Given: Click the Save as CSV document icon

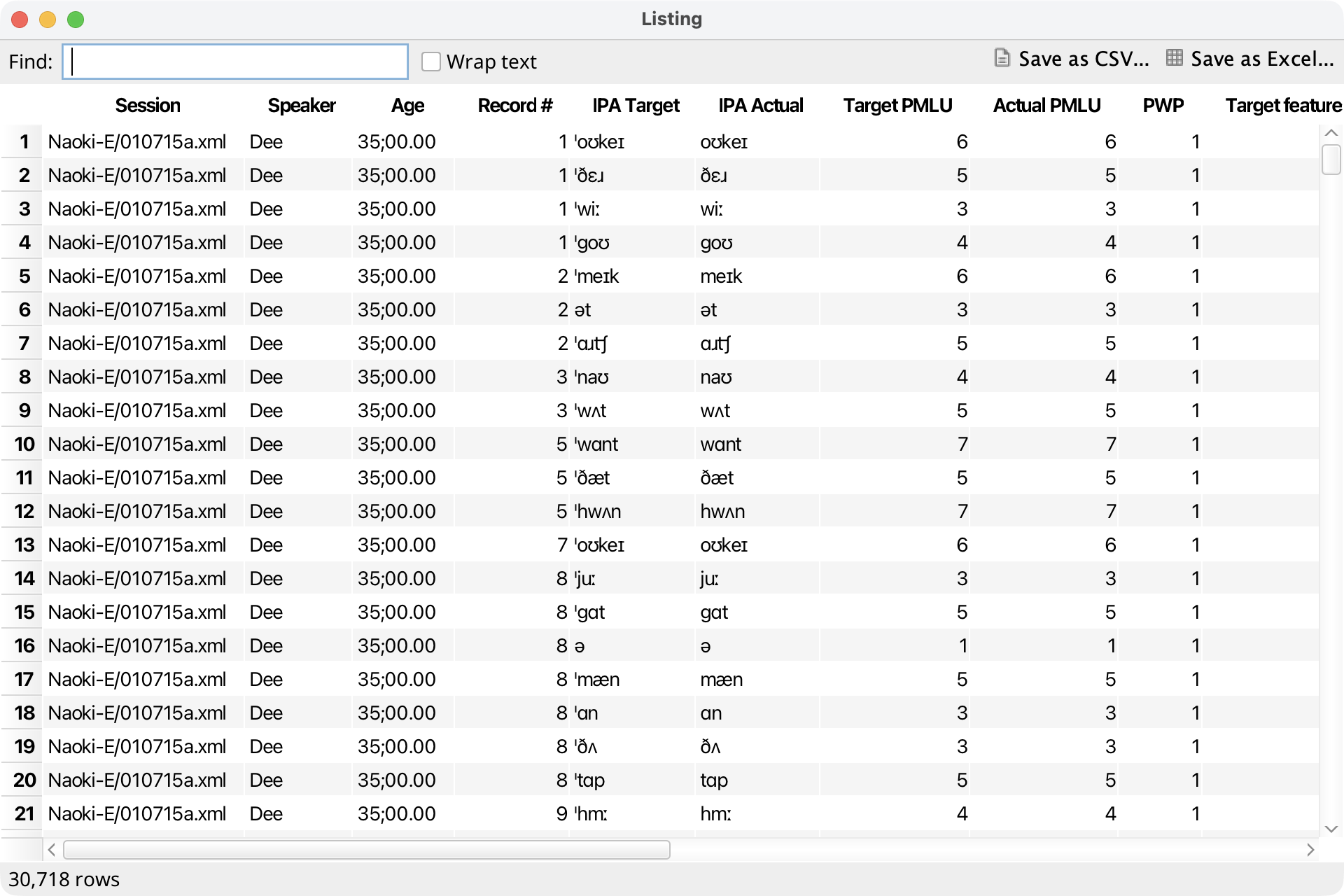Looking at the screenshot, I should coord(1002,58).
